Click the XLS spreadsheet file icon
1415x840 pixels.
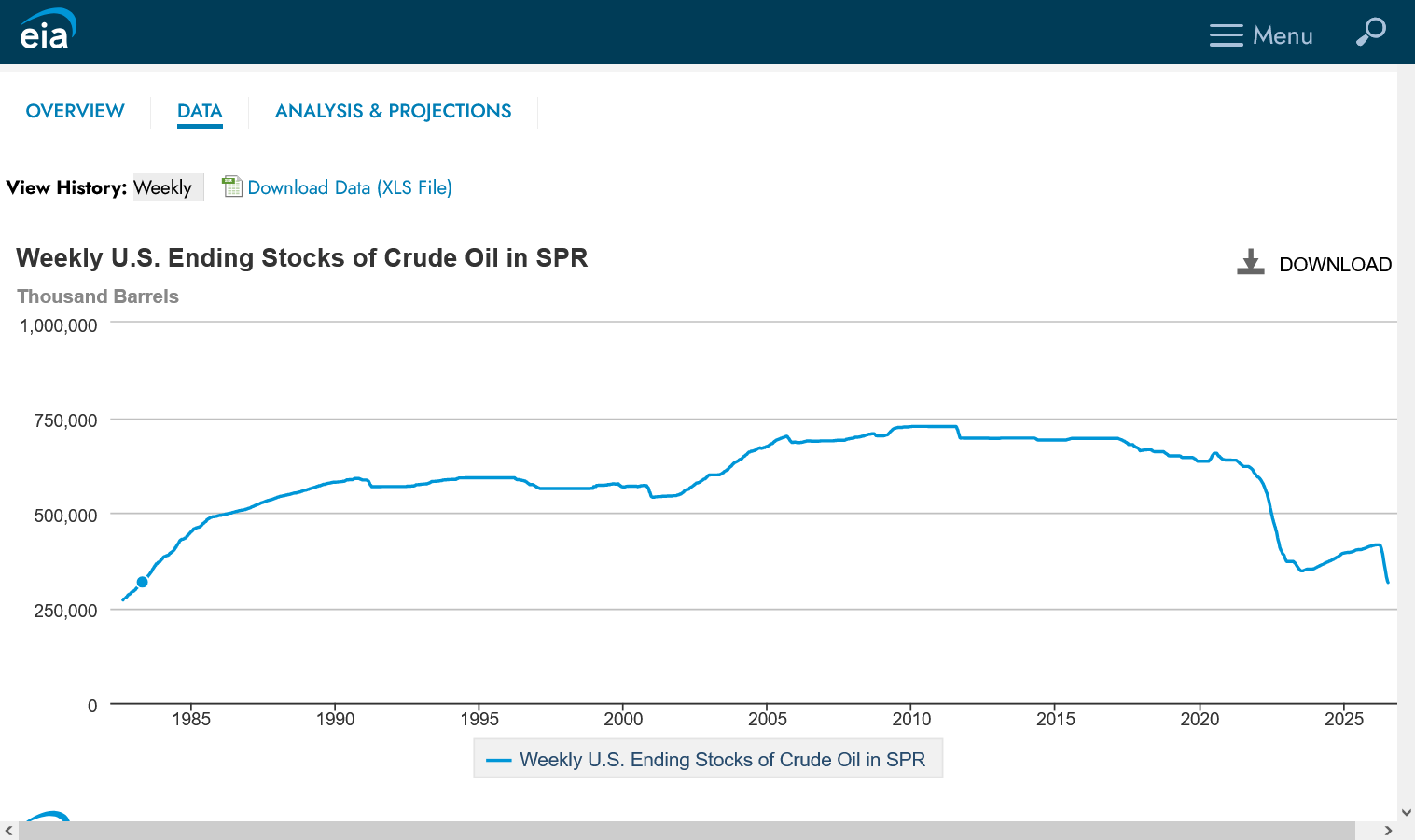point(231,186)
